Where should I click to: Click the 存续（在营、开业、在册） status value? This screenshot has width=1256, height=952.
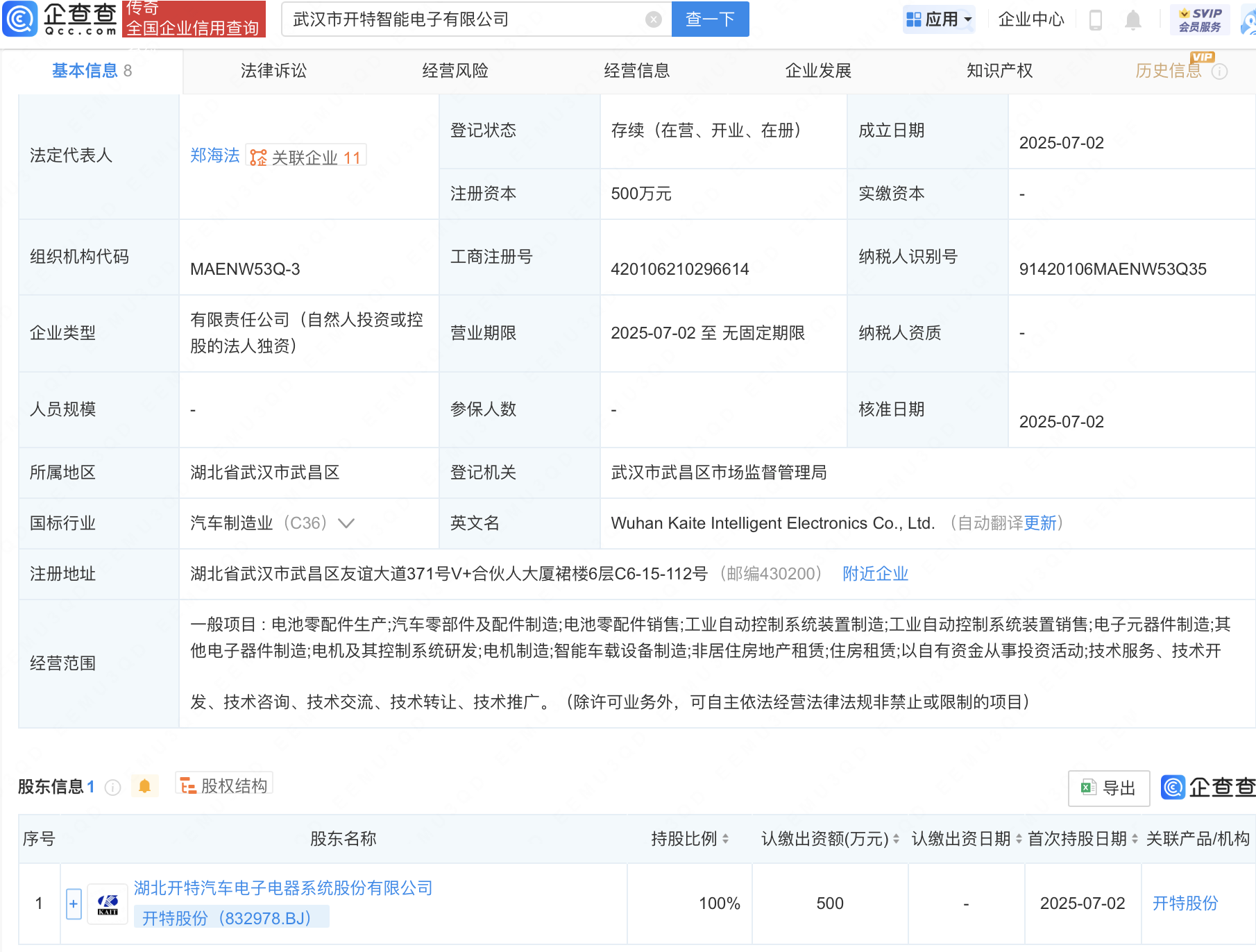(x=710, y=130)
